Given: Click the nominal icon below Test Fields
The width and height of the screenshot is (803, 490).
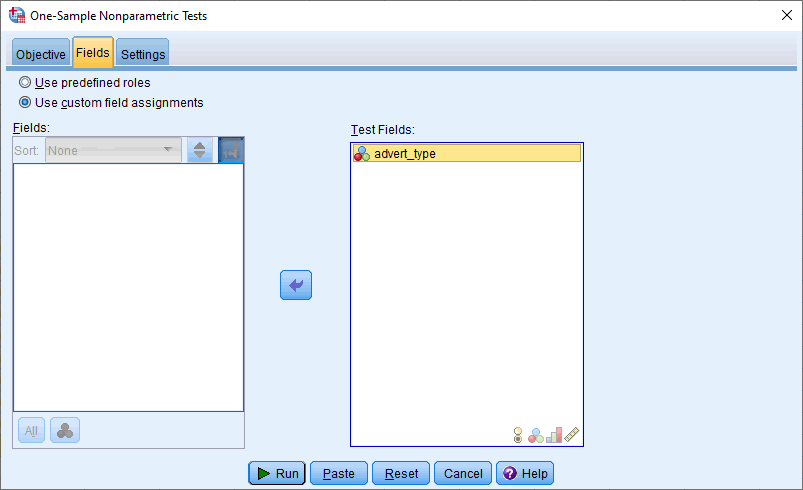Looking at the screenshot, I should point(536,435).
